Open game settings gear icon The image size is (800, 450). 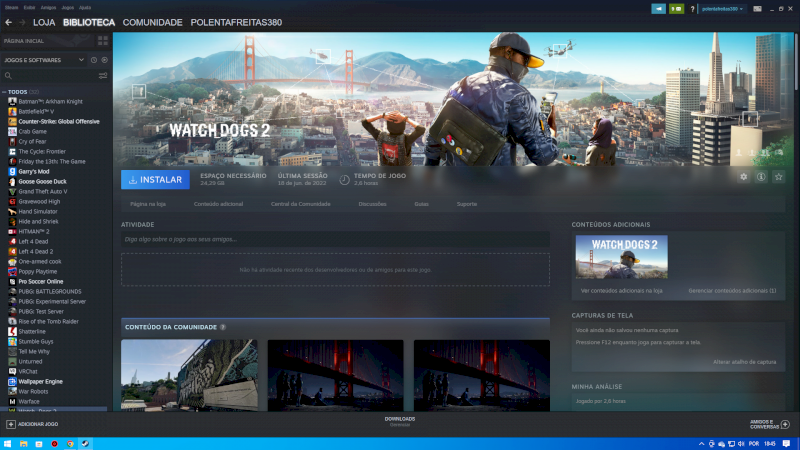coord(743,177)
